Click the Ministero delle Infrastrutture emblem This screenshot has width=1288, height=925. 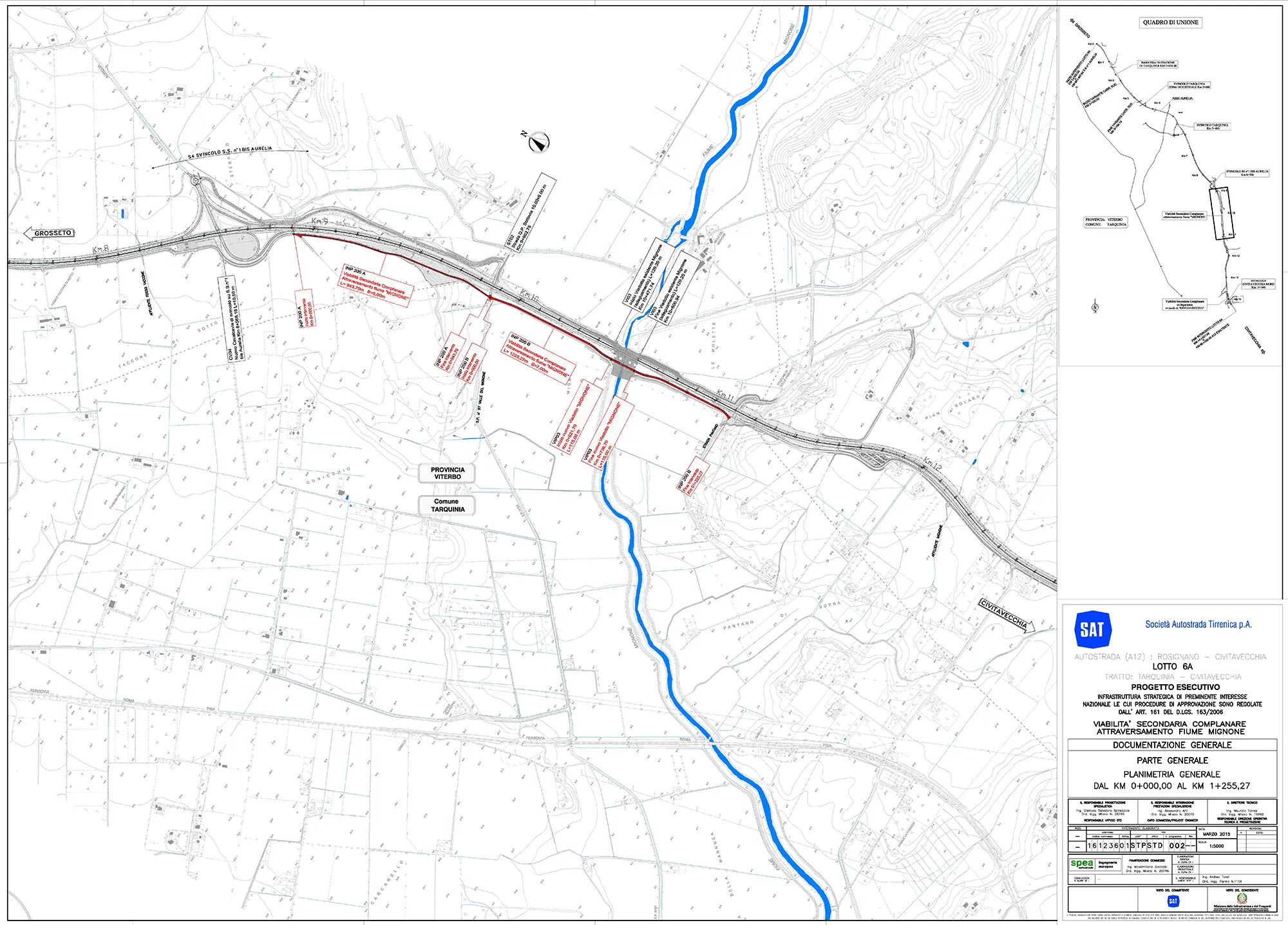(x=1242, y=898)
